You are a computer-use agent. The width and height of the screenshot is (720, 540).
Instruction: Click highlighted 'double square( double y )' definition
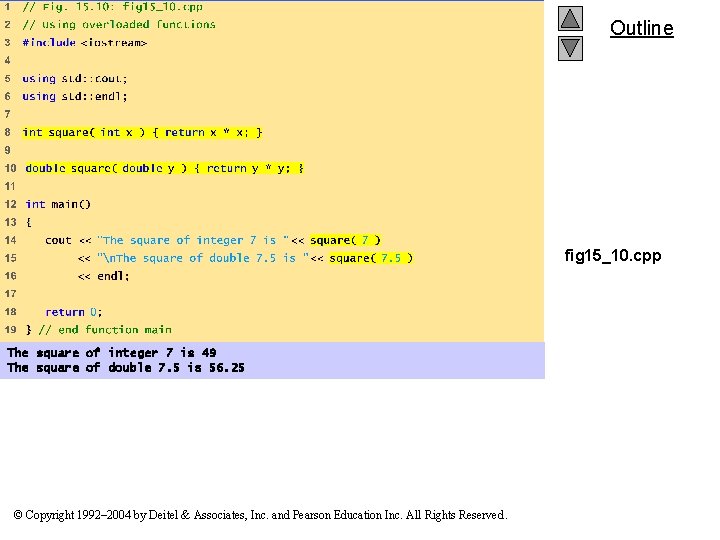tap(164, 168)
